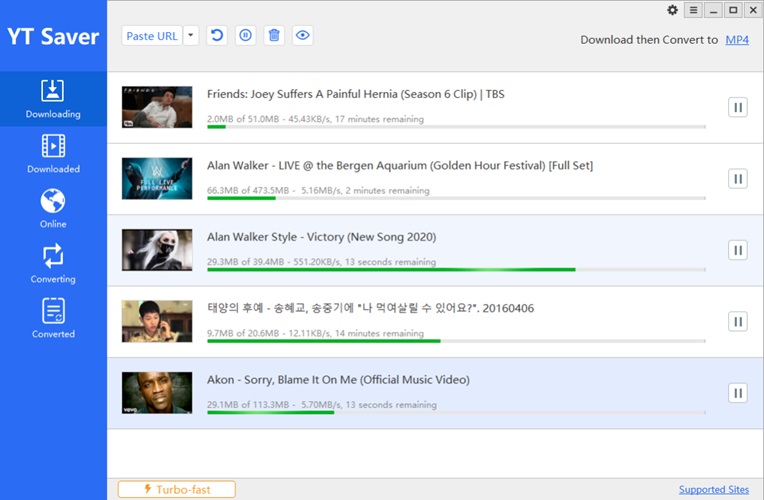The width and height of the screenshot is (764, 500).
Task: Click the resume all downloads icon
Action: pos(217,36)
